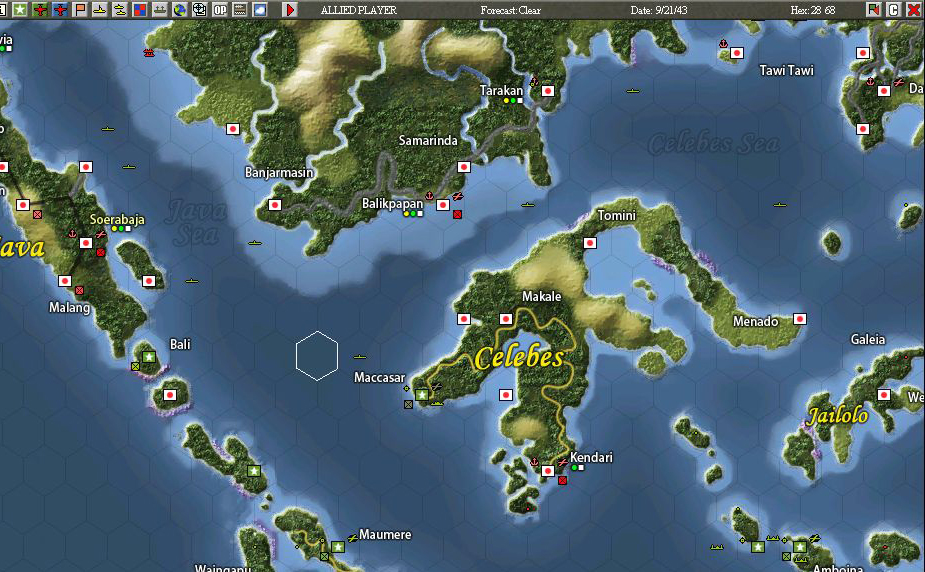Select the Allied ground unit at Maccasar

[408, 405]
